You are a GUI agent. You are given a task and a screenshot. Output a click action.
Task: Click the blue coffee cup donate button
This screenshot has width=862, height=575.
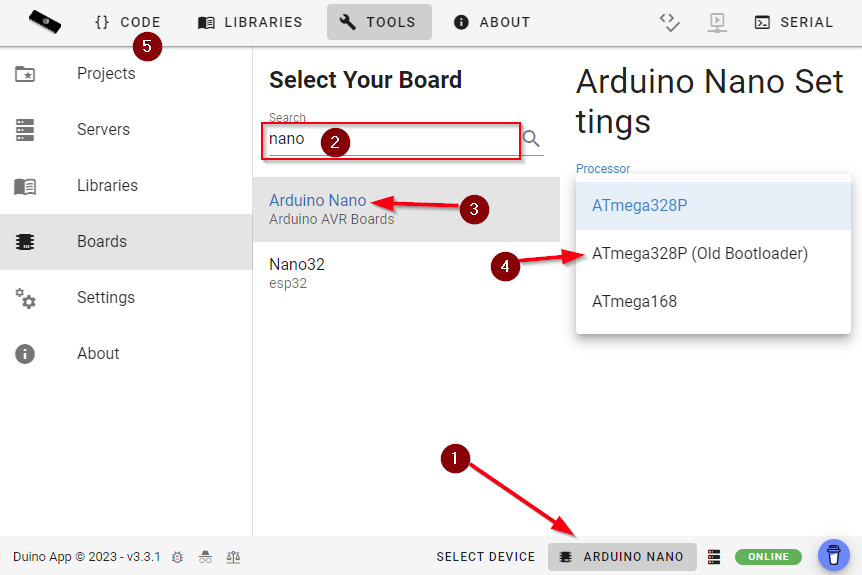[833, 556]
